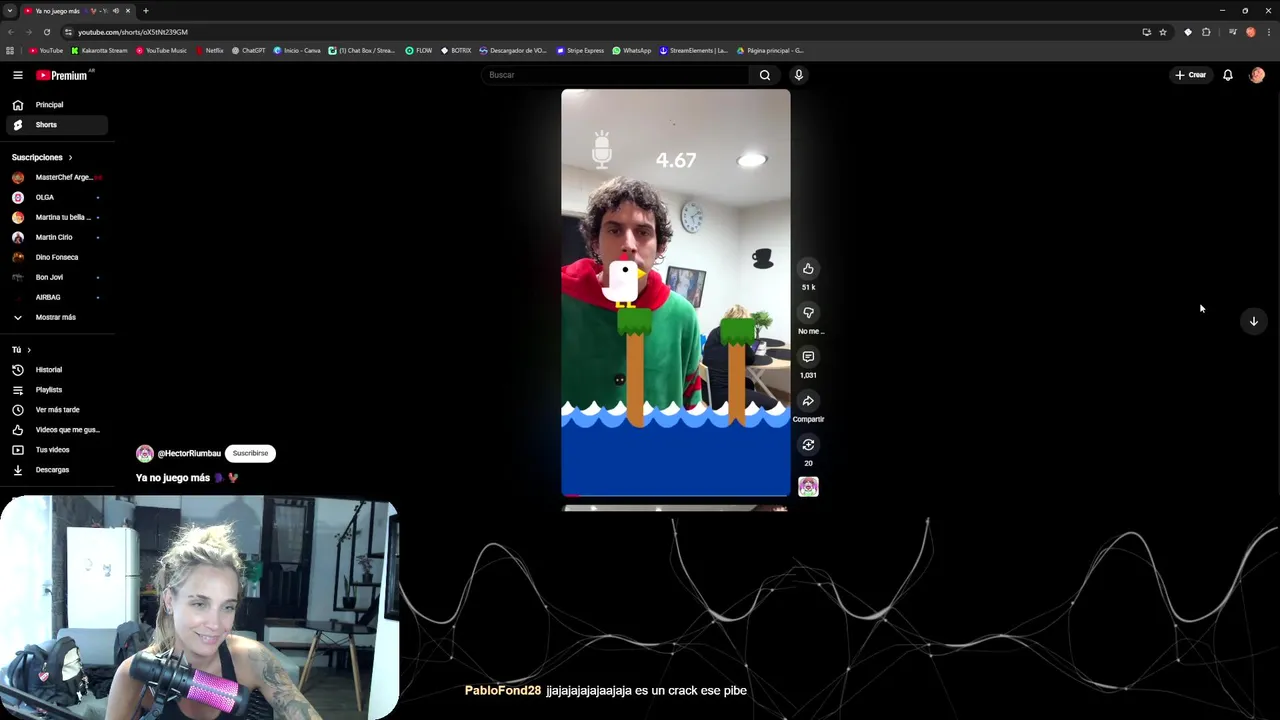Screen dimensions: 1280x720
Task: Open the tab search dropdown
Action: (x=9, y=11)
